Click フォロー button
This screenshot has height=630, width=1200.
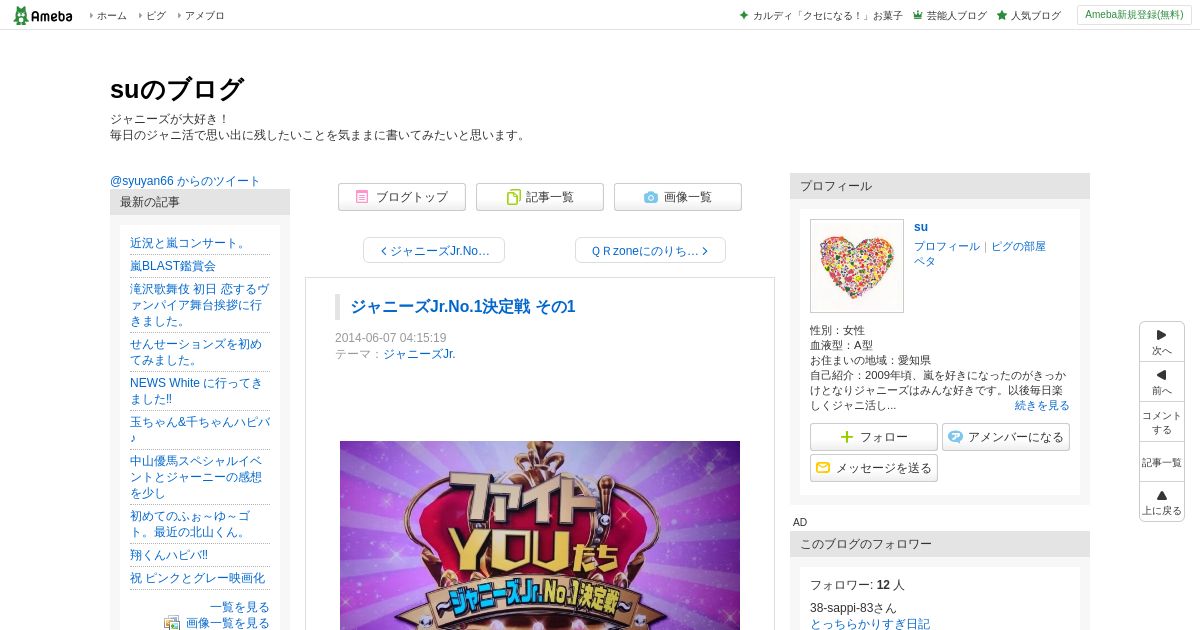point(874,437)
